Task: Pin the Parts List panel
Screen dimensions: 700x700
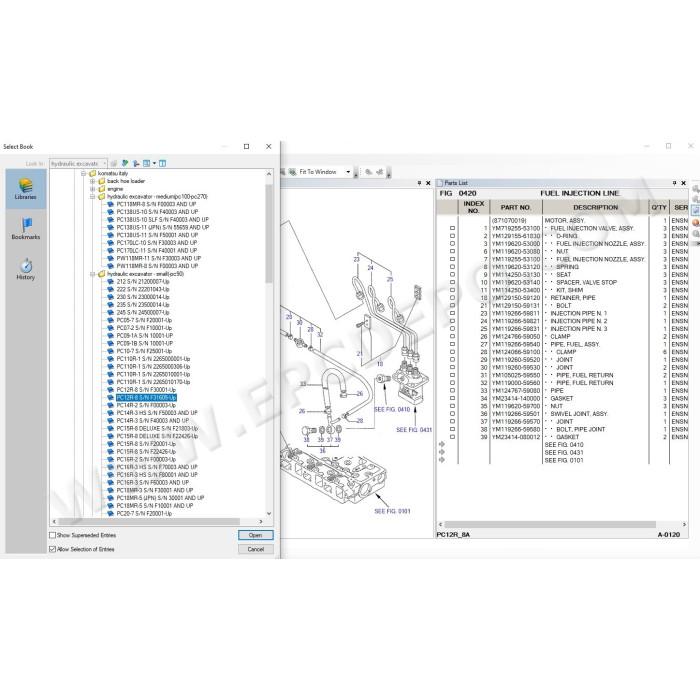Action: (x=674, y=183)
